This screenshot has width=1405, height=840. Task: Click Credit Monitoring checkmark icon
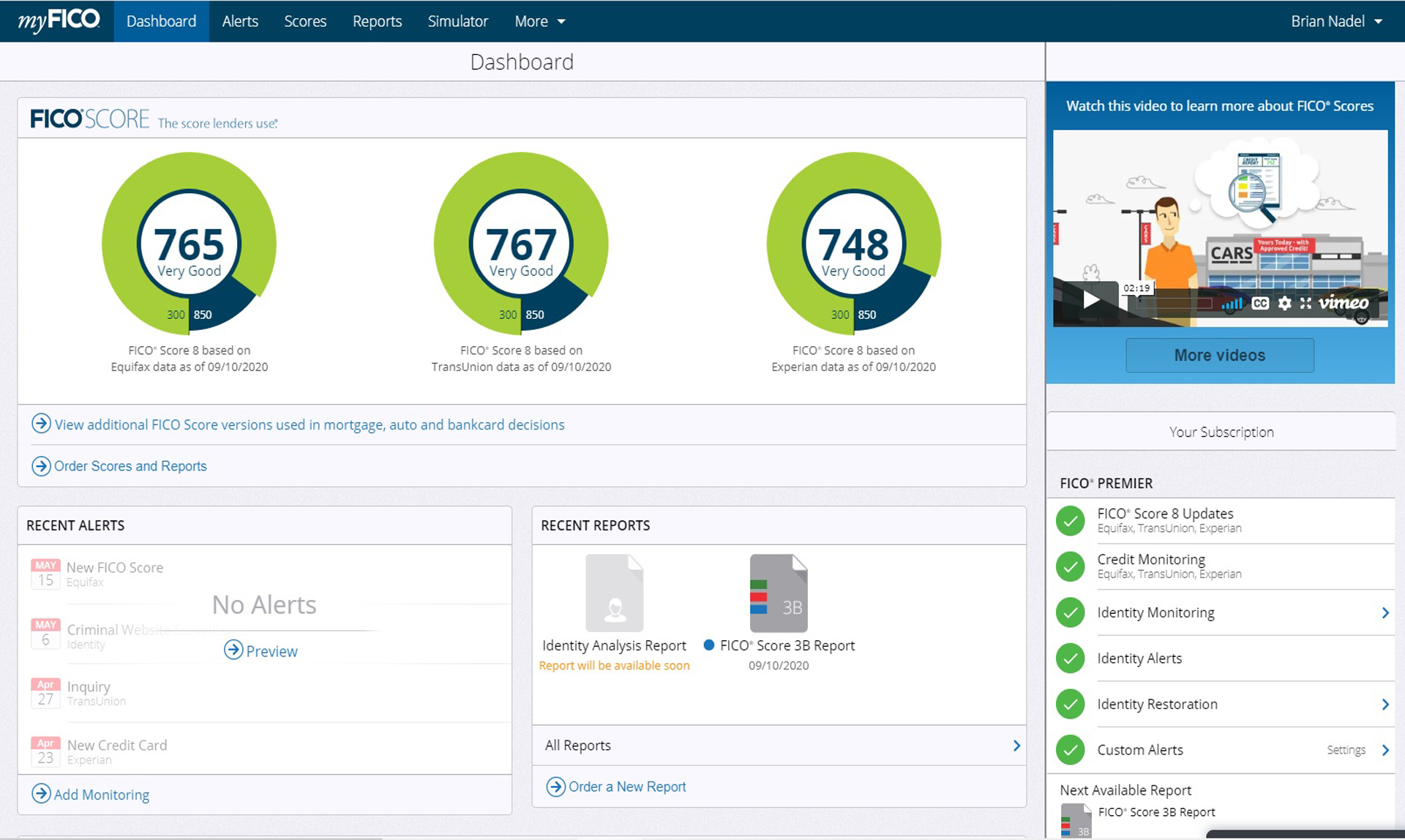click(x=1070, y=566)
